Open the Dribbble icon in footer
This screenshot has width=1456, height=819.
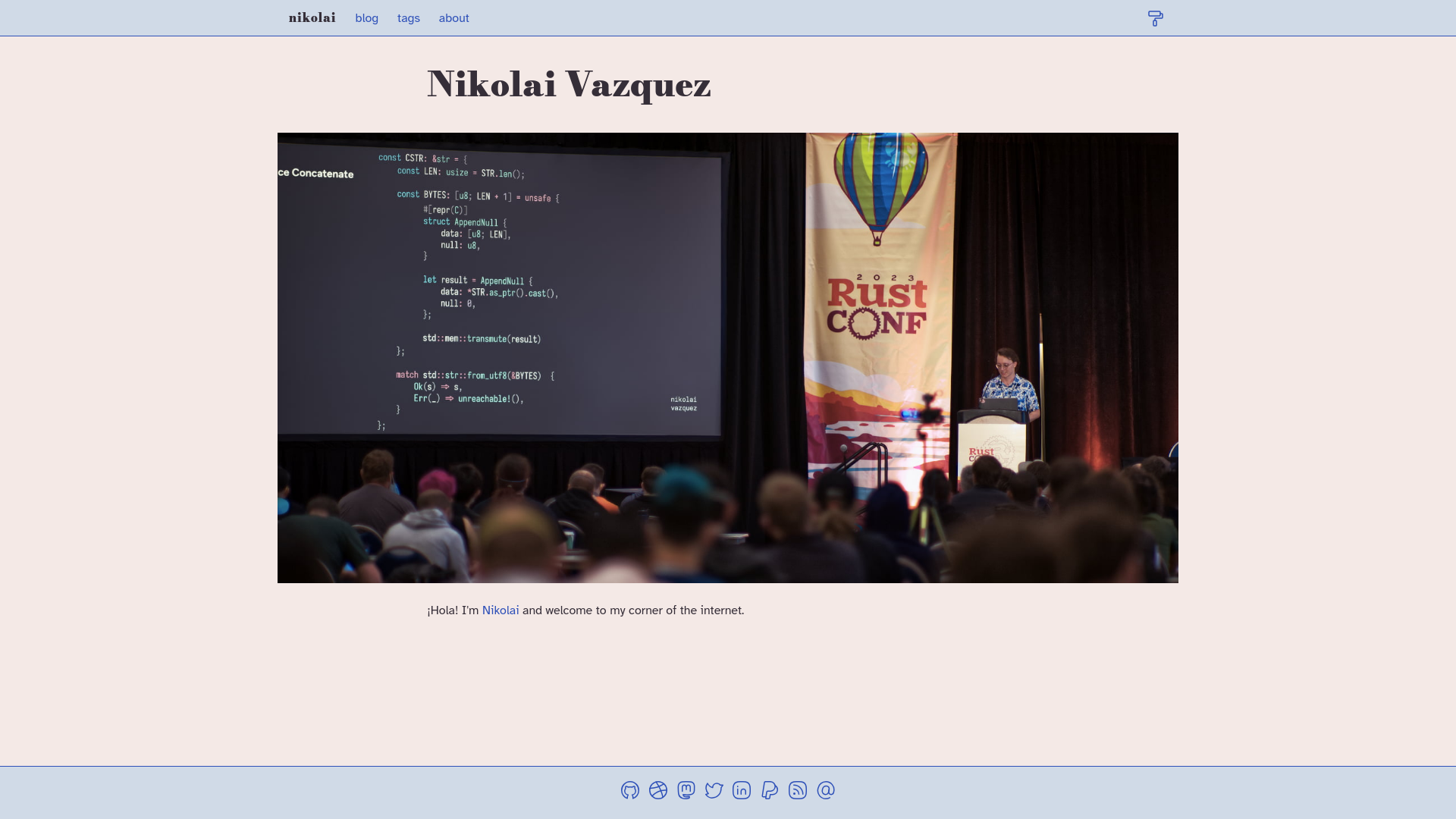[658, 790]
